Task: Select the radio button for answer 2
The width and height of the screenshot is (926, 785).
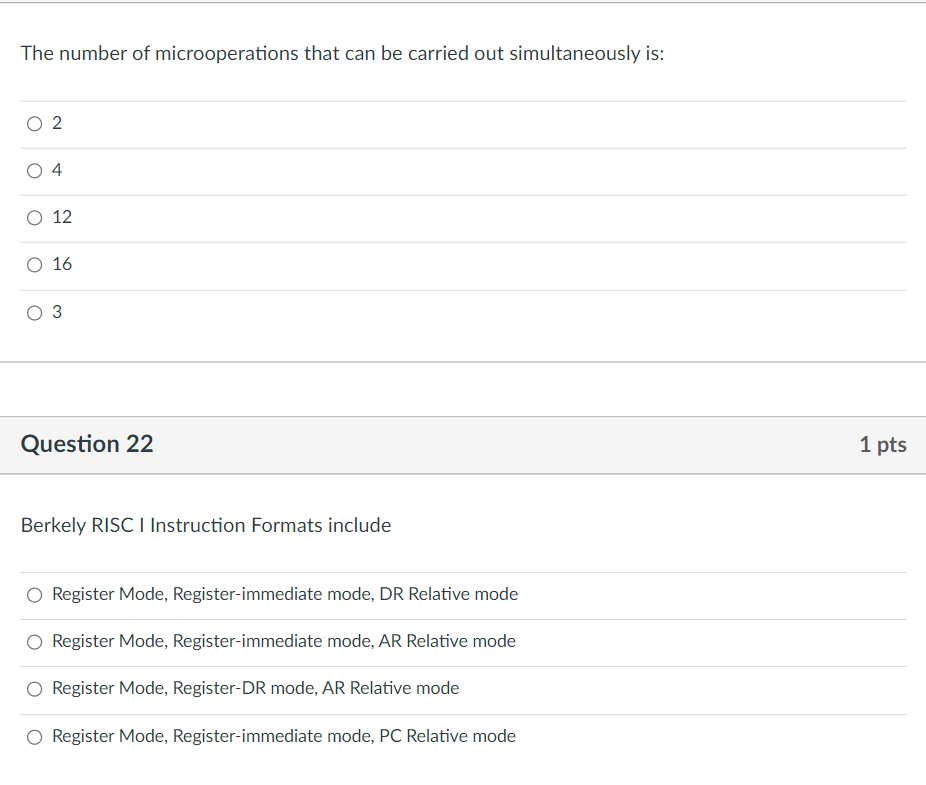Action: 34,123
